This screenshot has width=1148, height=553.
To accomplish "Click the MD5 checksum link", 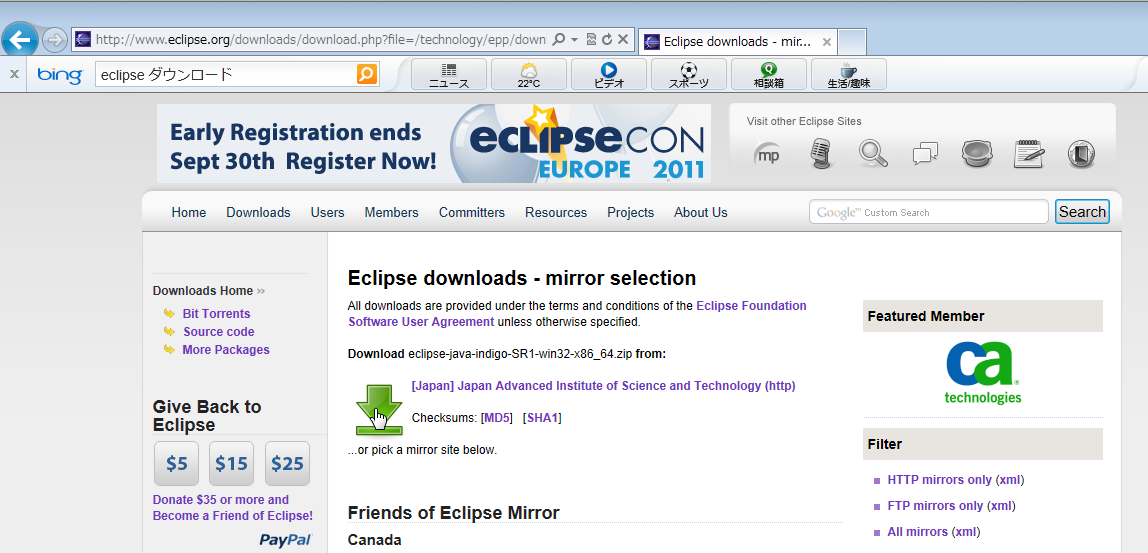I will [x=497, y=418].
